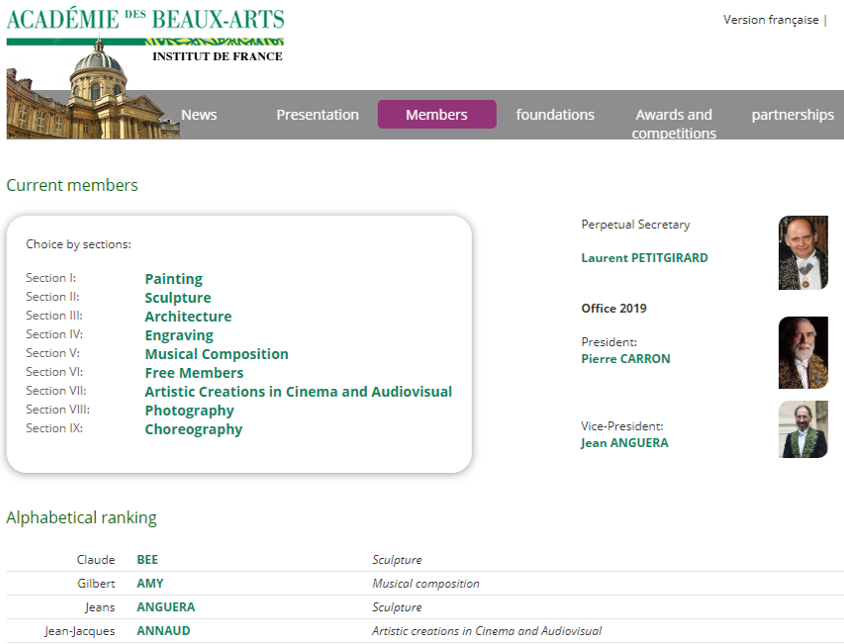Open member ANNAUD in alphabetical list

pyautogui.click(x=163, y=631)
